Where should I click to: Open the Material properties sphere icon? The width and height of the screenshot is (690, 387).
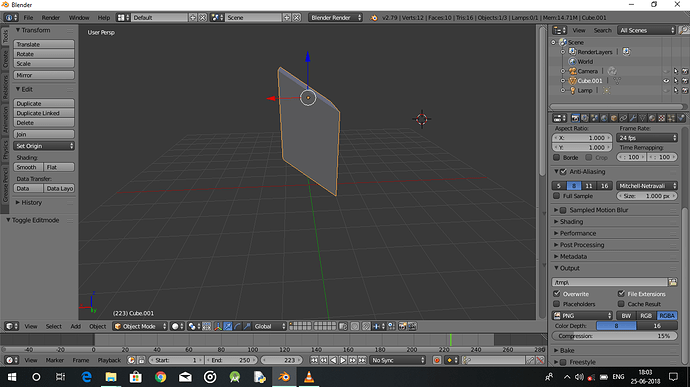tap(652, 118)
